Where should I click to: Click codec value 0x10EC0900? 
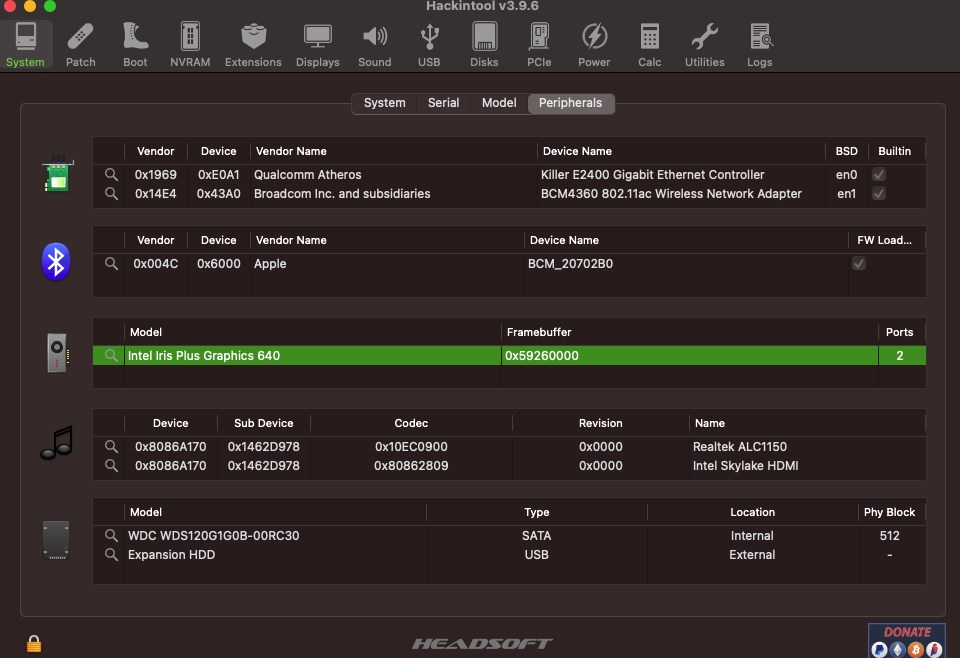coord(411,447)
